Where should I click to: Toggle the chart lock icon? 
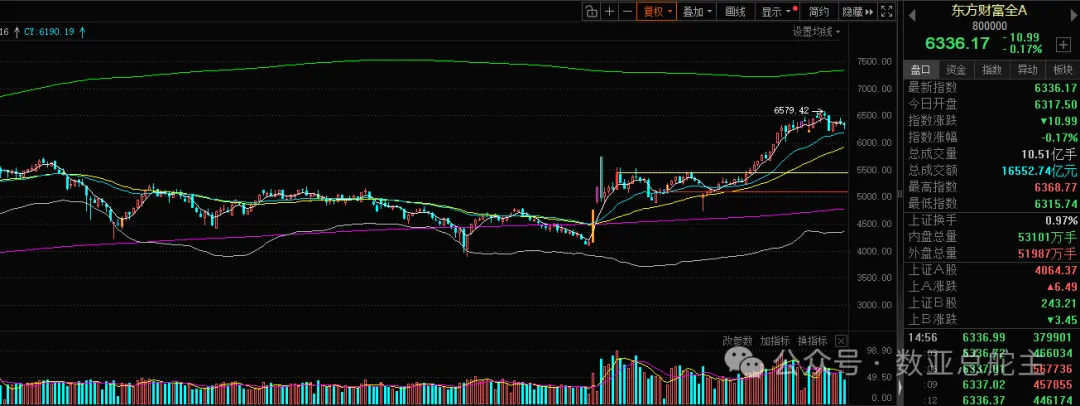coord(591,11)
